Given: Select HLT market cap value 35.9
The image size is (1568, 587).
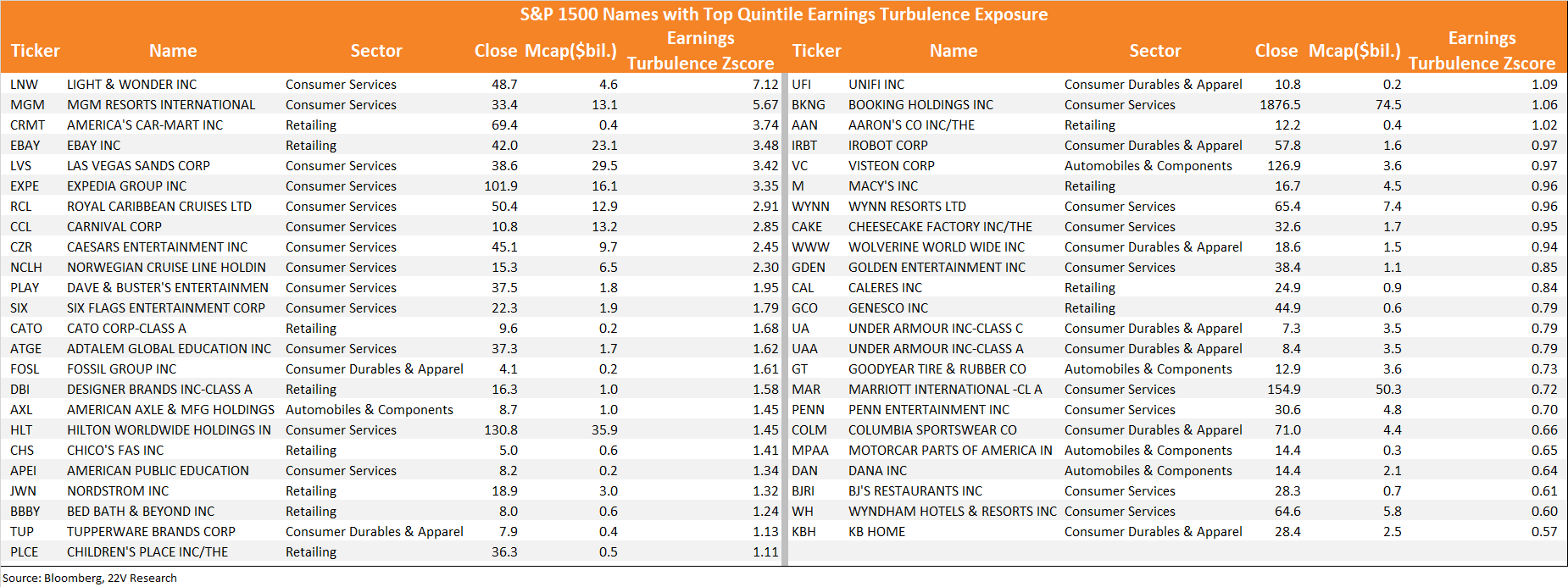Looking at the screenshot, I should [x=604, y=430].
